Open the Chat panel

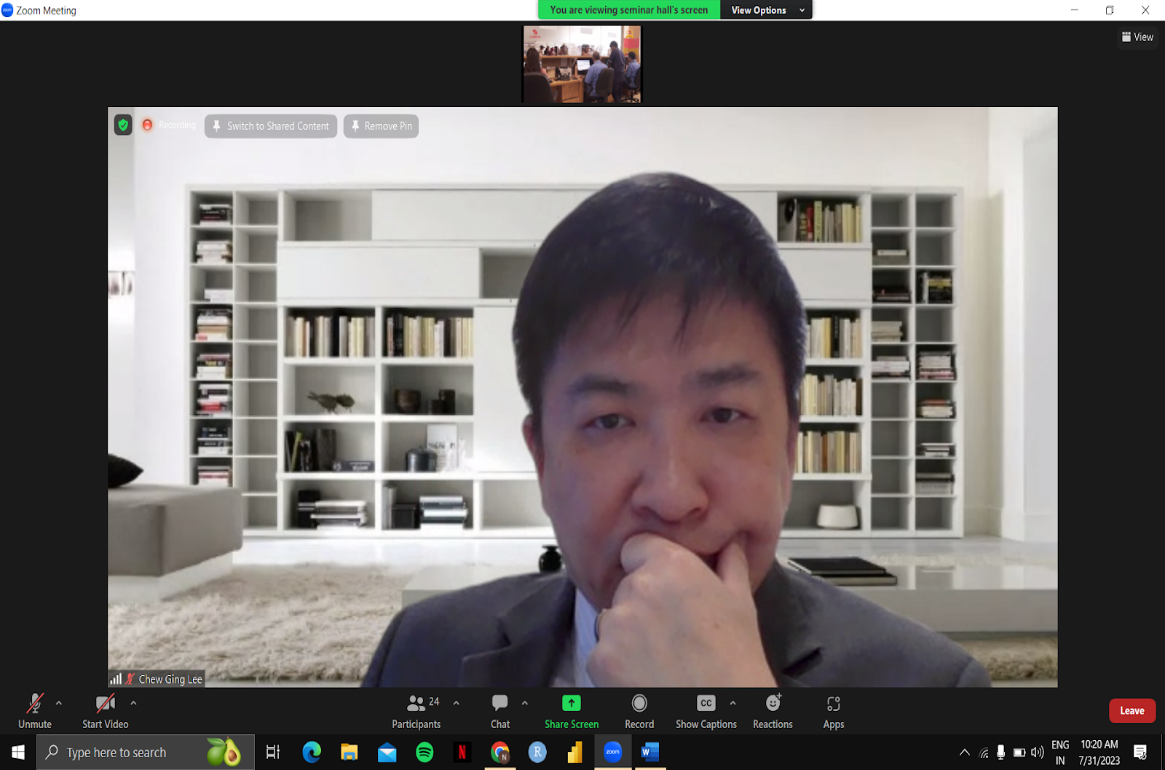click(500, 703)
